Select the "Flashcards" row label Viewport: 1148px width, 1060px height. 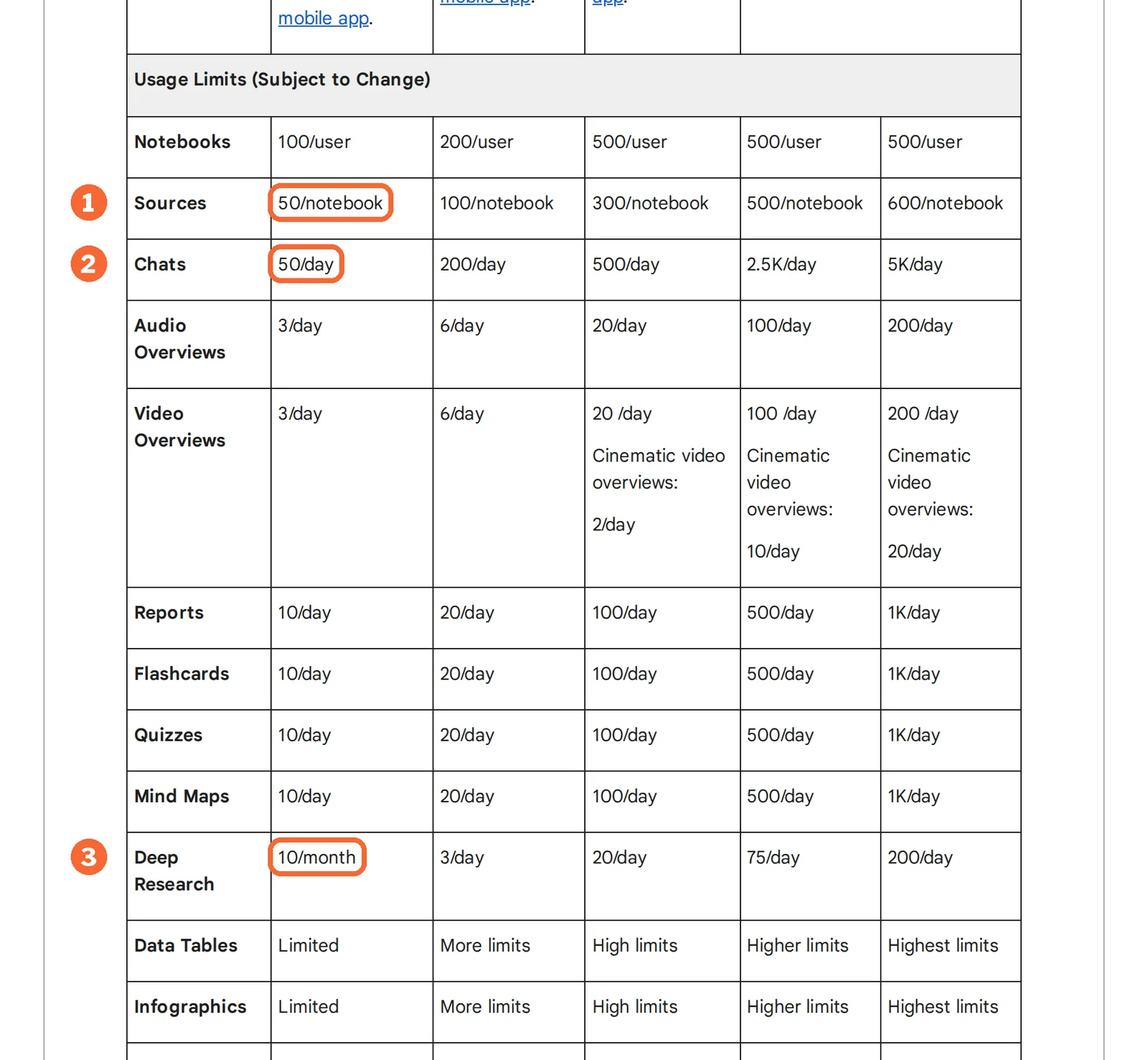point(182,674)
